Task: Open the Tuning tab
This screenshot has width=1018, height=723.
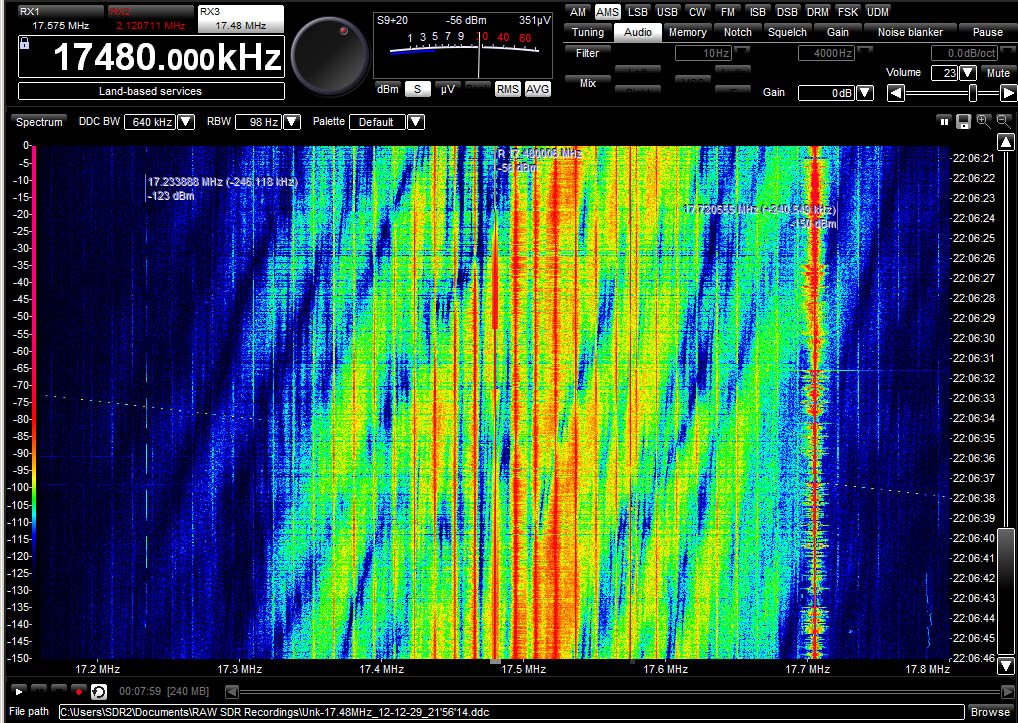Action: (x=588, y=32)
